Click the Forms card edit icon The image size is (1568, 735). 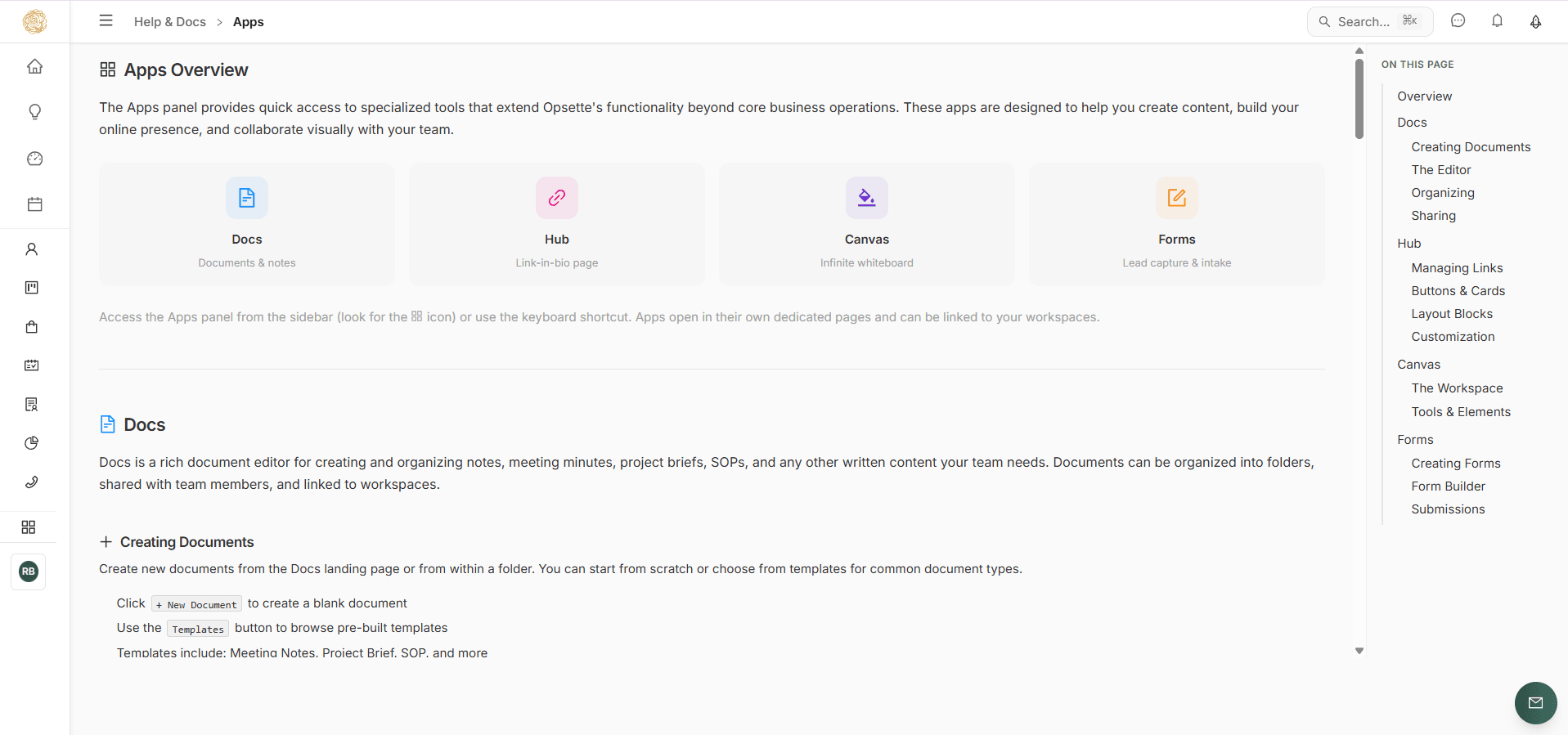[1177, 198]
